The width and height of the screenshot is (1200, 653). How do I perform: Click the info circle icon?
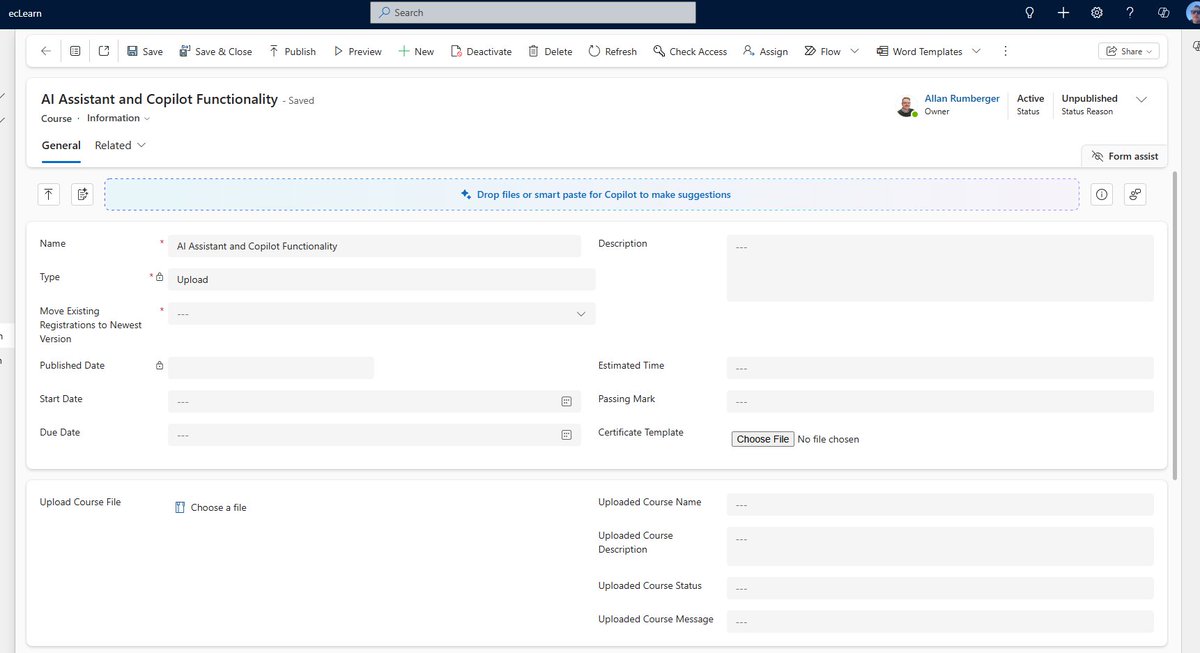pyautogui.click(x=1102, y=194)
